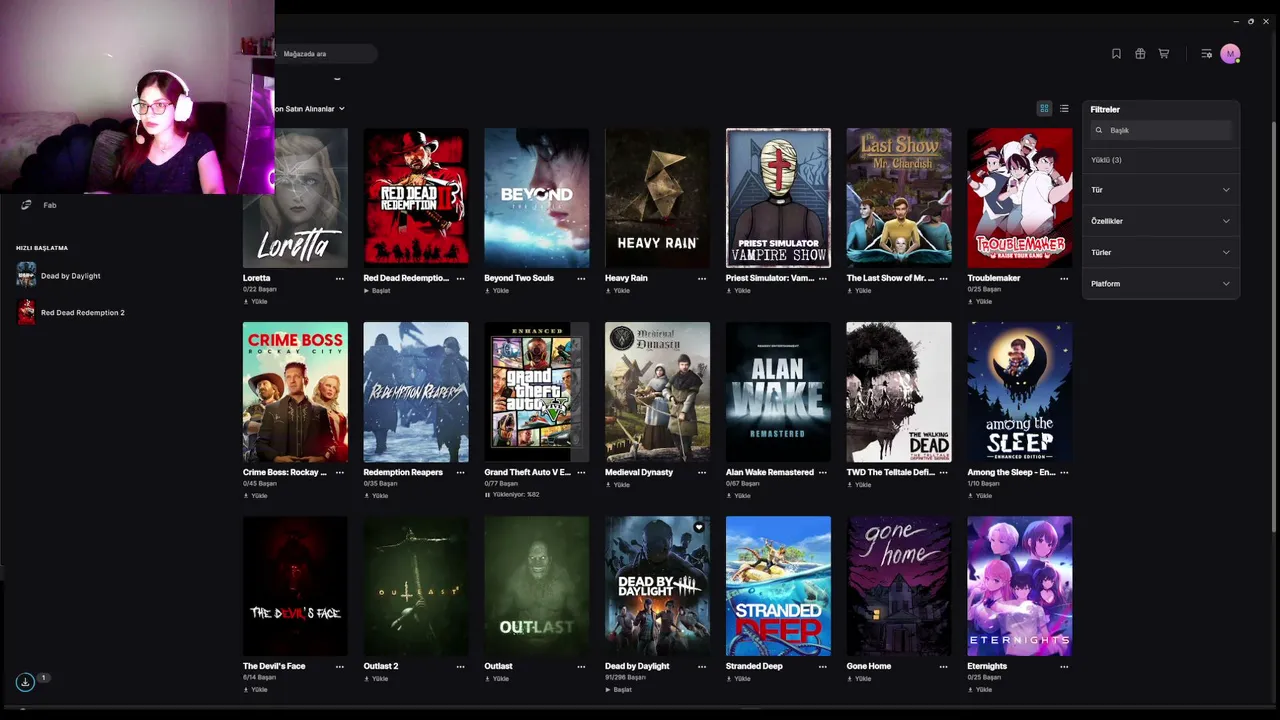Expand the Tür filter section

(x=1160, y=190)
